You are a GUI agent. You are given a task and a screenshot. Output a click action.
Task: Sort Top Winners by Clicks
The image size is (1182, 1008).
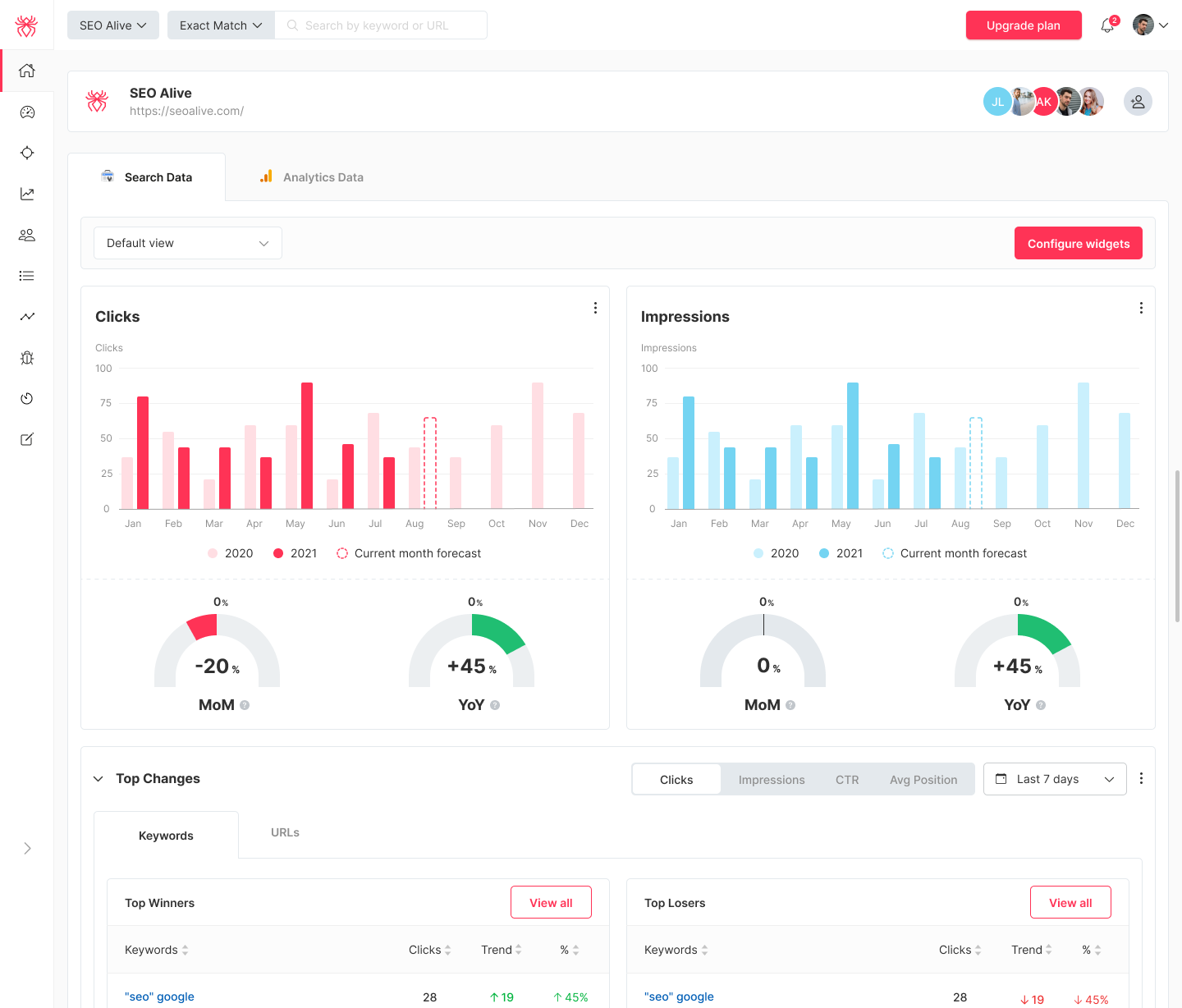[430, 950]
